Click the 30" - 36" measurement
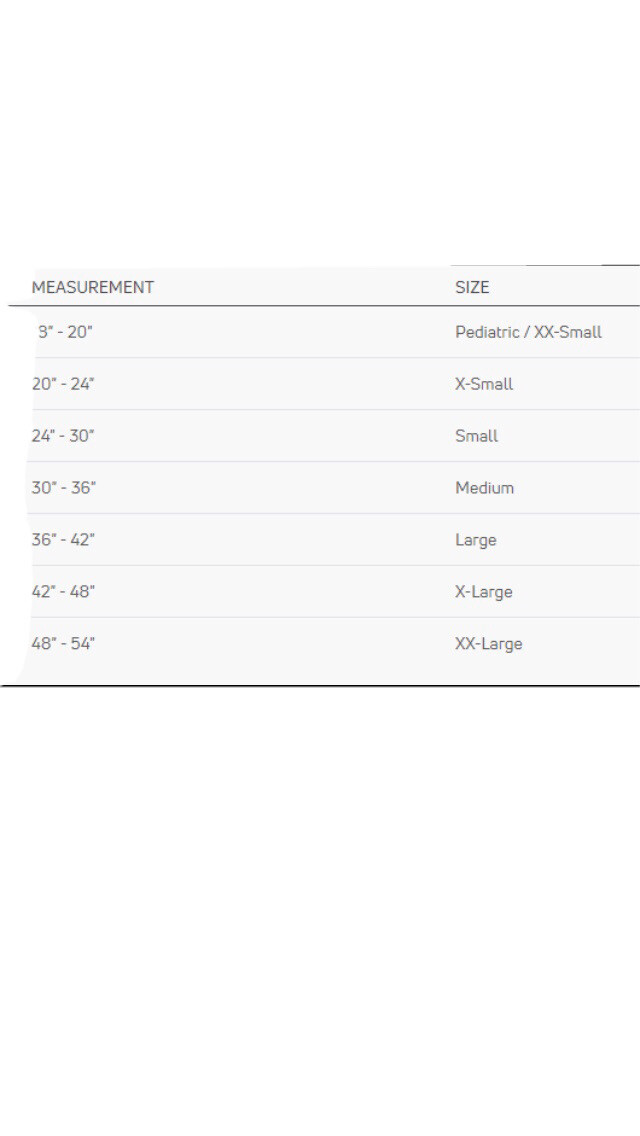This screenshot has width=640, height=1136. click(64, 488)
